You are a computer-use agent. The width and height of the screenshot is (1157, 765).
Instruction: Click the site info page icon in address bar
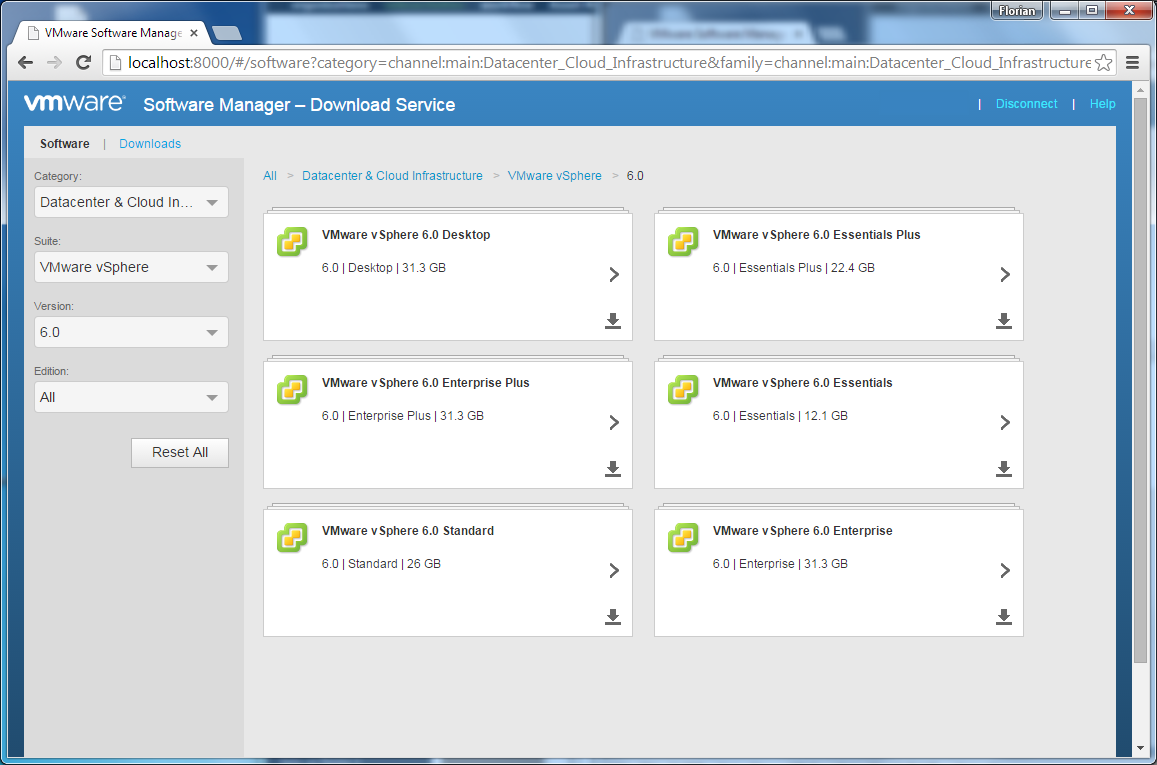[x=115, y=63]
